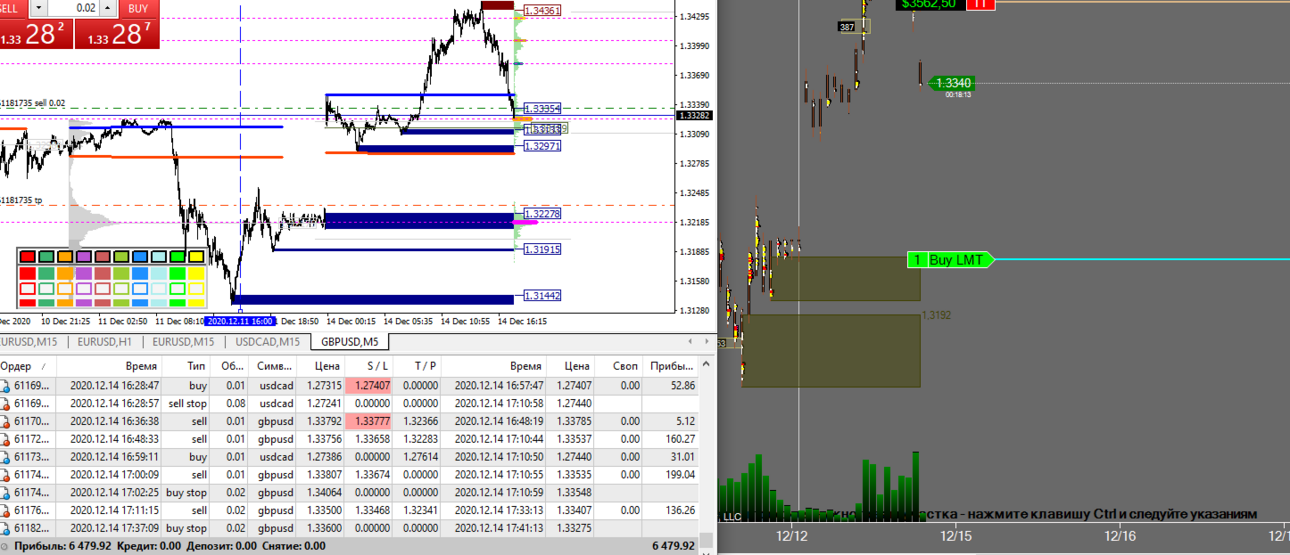Click the 1 Buy LMT order label
Screen dimensions: 1290x555
(x=951, y=260)
